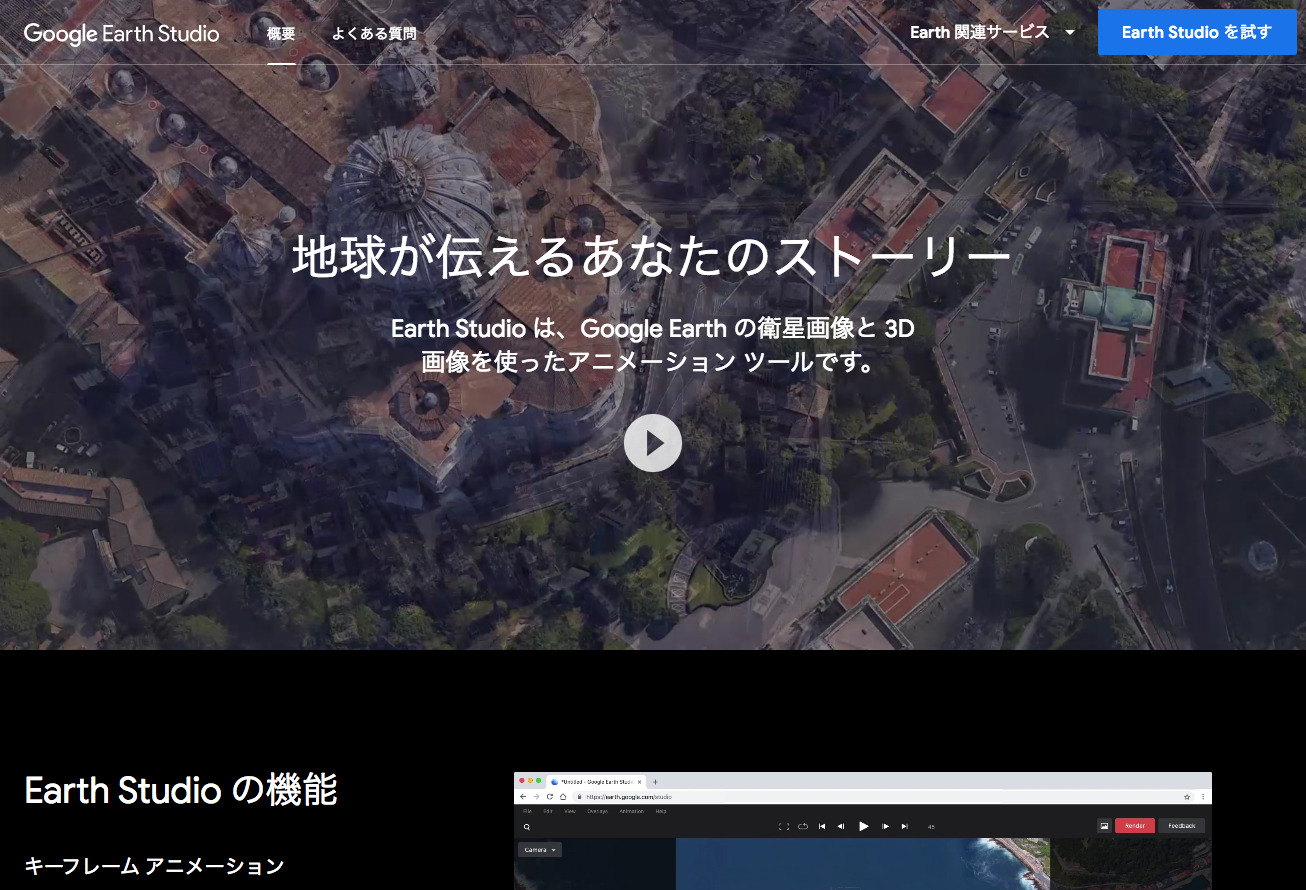Click the red Render button in preview
Image resolution: width=1306 pixels, height=890 pixels.
tap(1135, 826)
